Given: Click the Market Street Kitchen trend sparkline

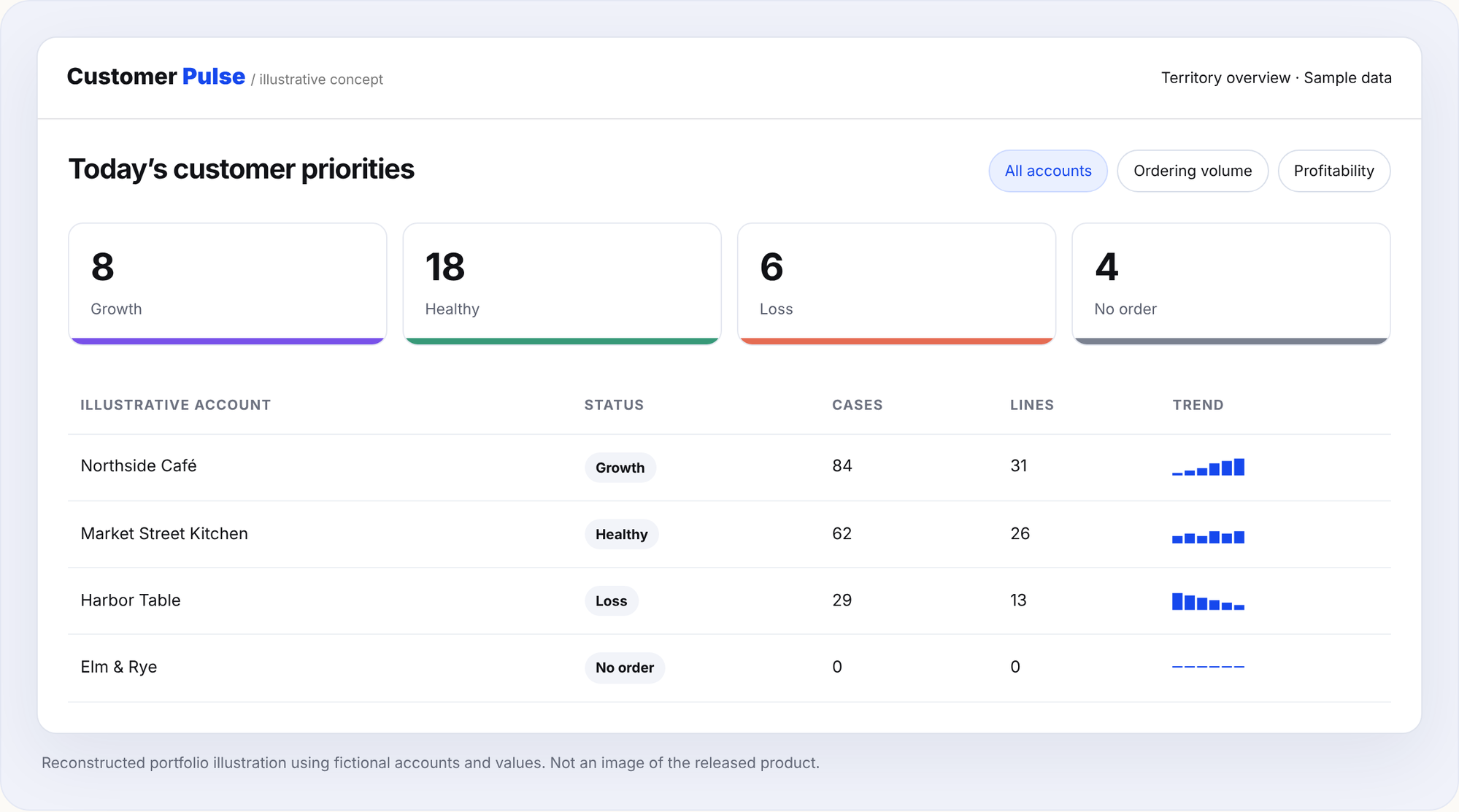Looking at the screenshot, I should (1208, 536).
